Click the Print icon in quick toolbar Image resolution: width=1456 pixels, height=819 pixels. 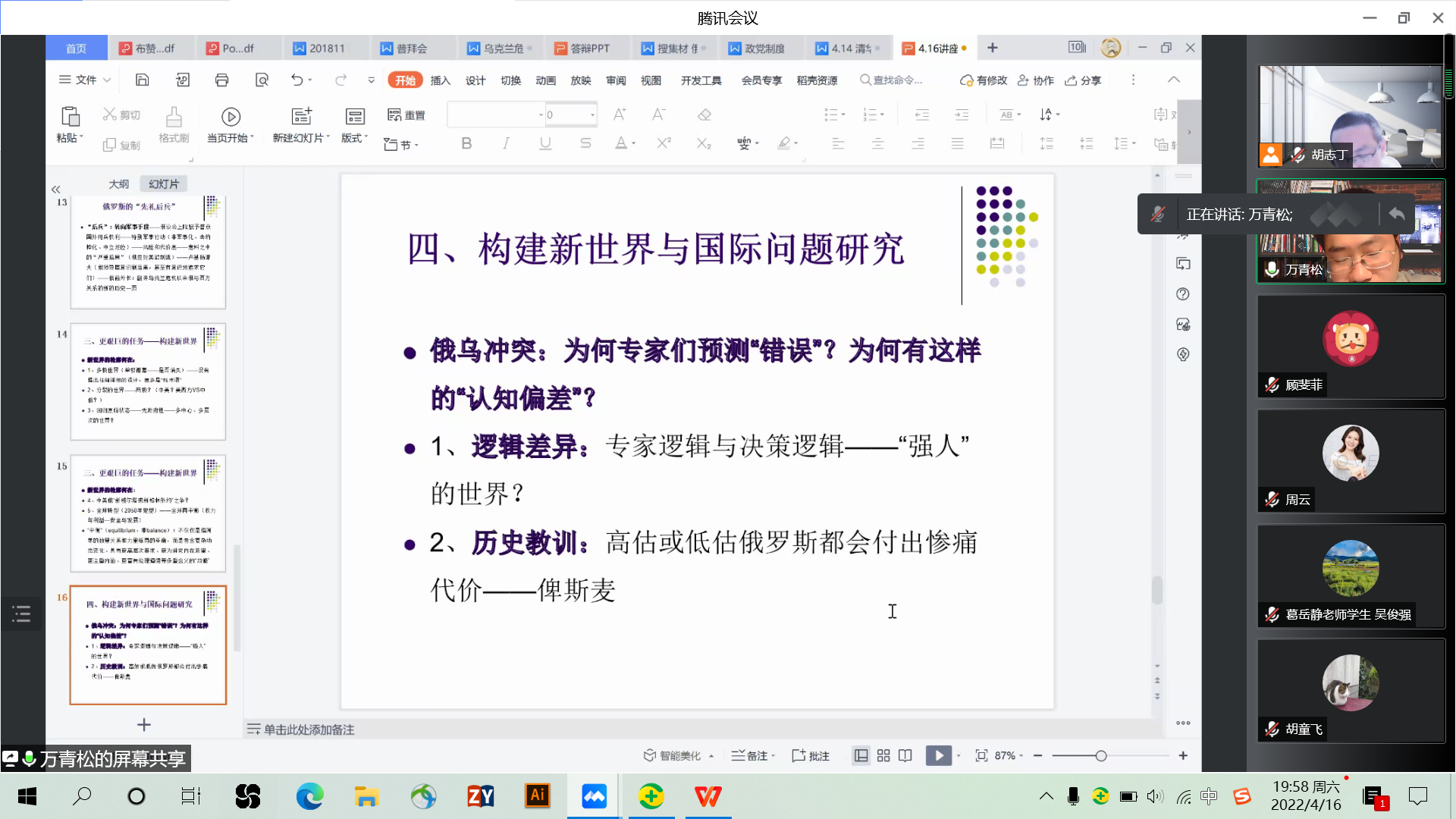pos(221,80)
